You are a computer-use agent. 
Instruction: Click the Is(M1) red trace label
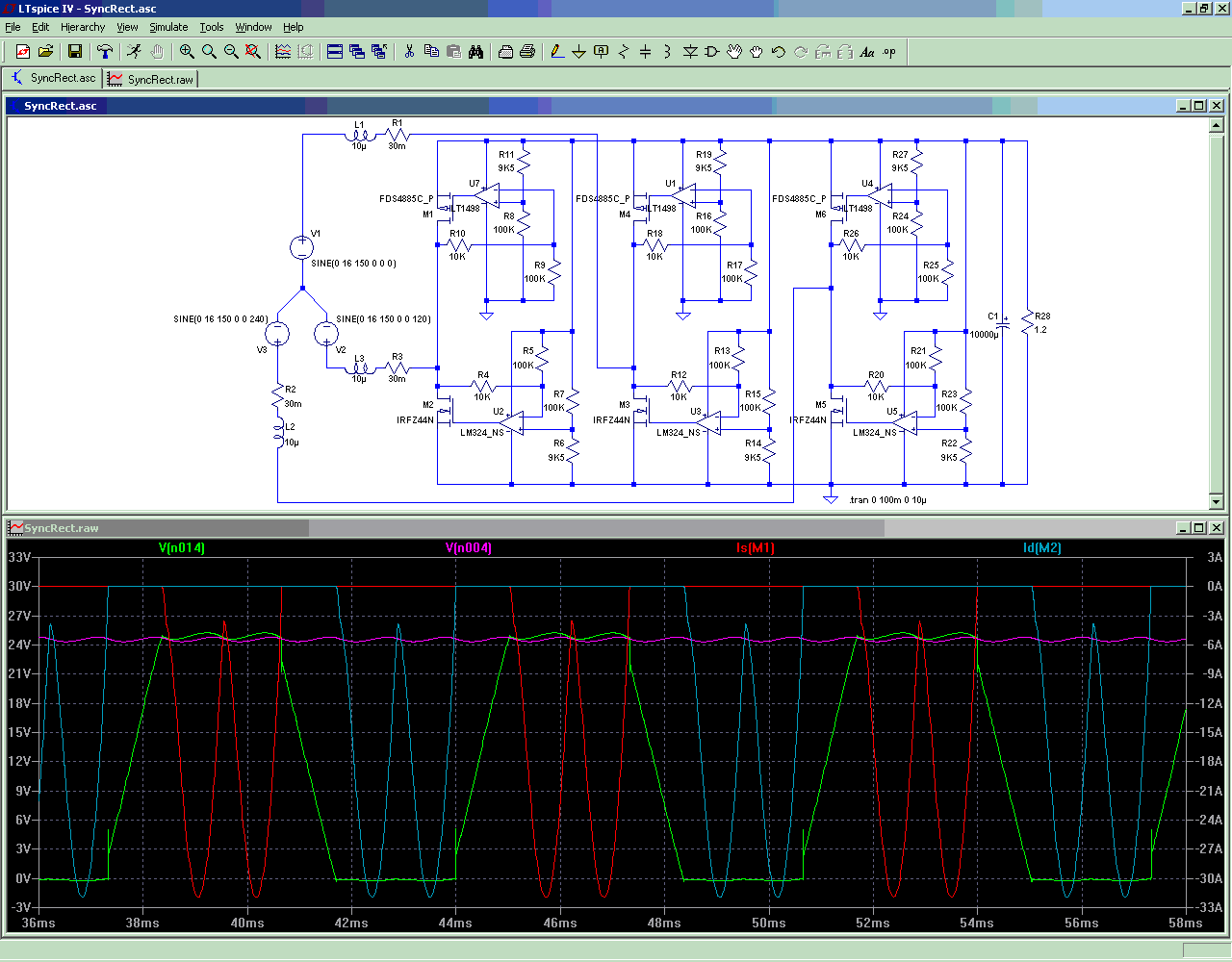coord(755,547)
